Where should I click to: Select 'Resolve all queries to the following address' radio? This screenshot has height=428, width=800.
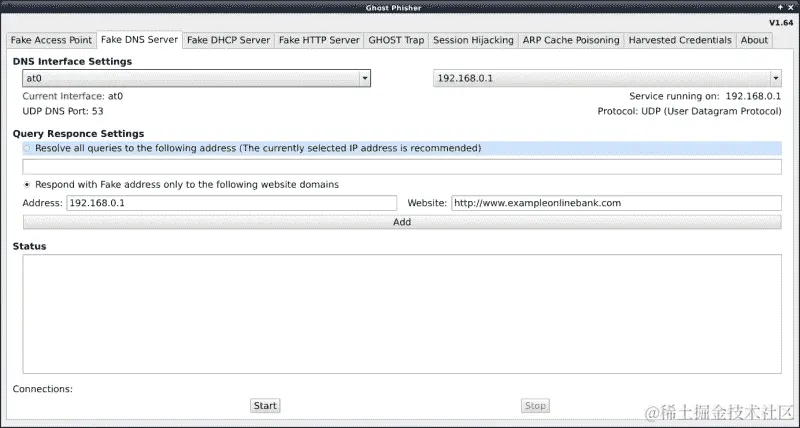27,148
